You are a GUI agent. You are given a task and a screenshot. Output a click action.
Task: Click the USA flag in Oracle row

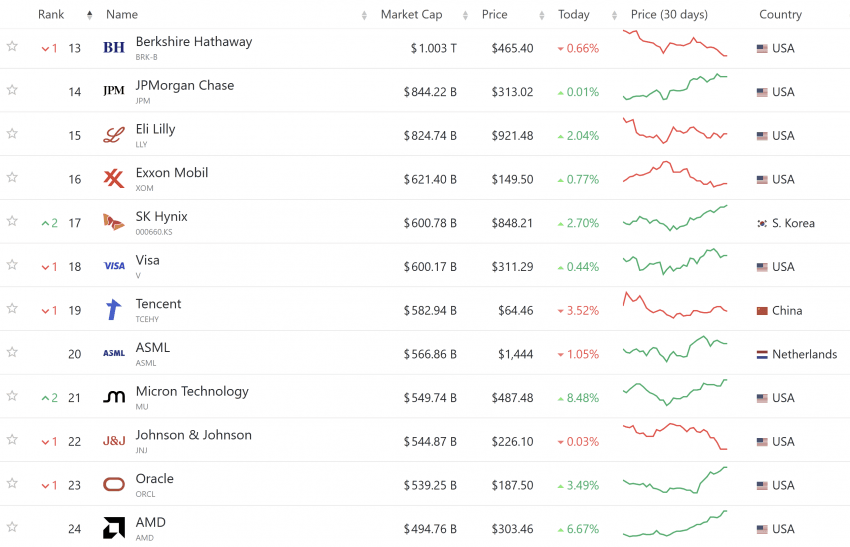[x=762, y=486]
